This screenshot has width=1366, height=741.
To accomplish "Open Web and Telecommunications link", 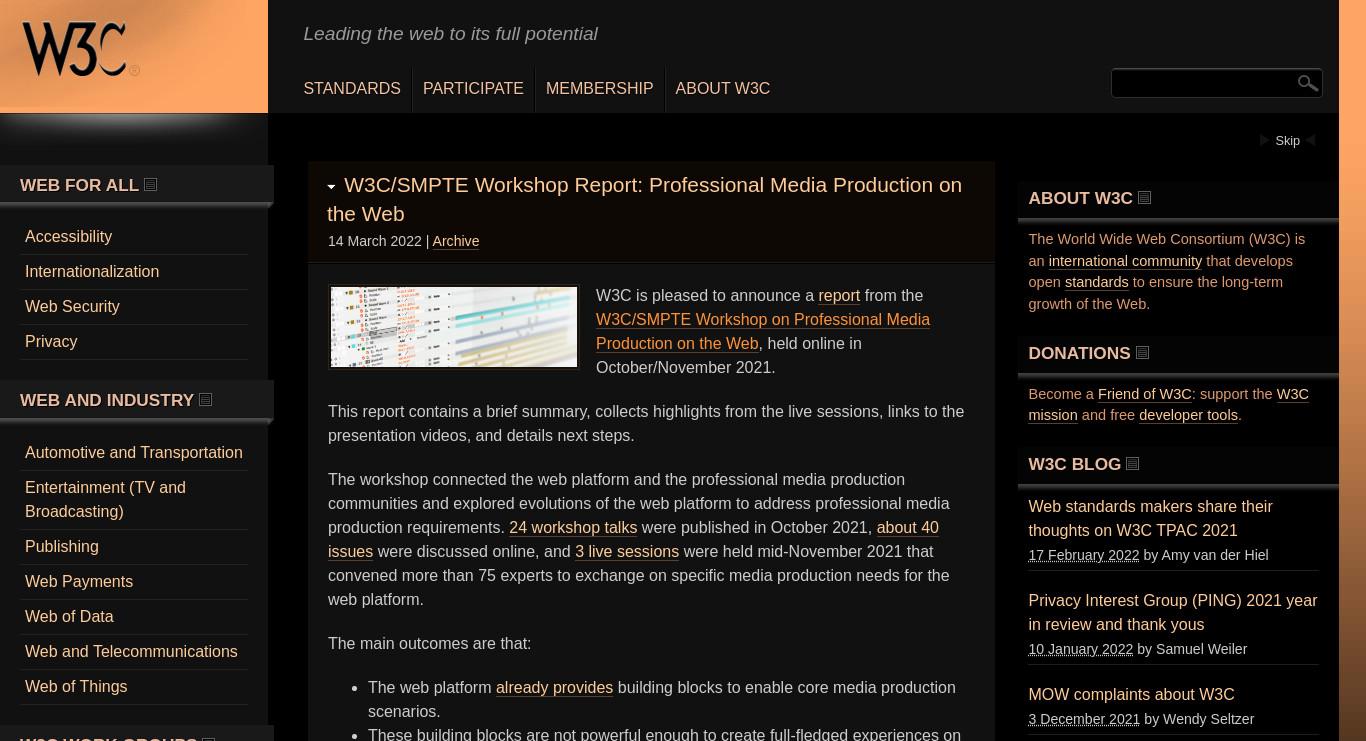I will [131, 651].
